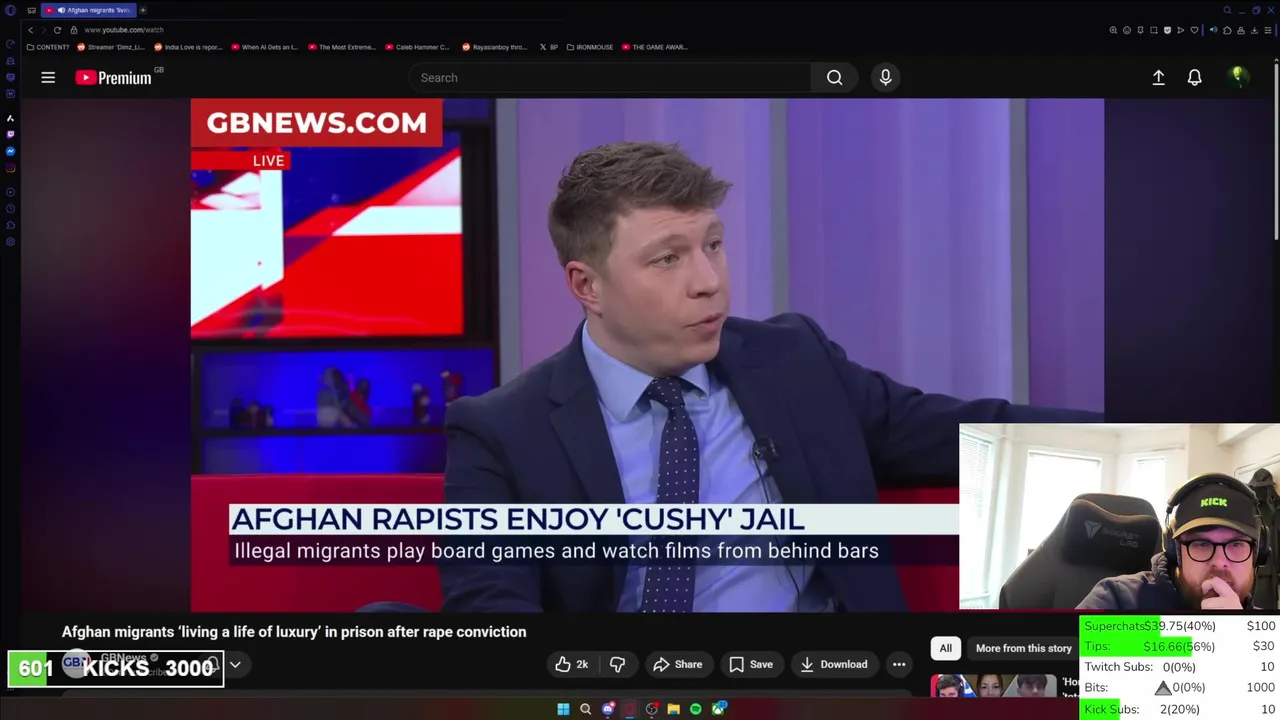The width and height of the screenshot is (1280, 720).
Task: Open the tab islands workspace icon
Action: [31, 10]
